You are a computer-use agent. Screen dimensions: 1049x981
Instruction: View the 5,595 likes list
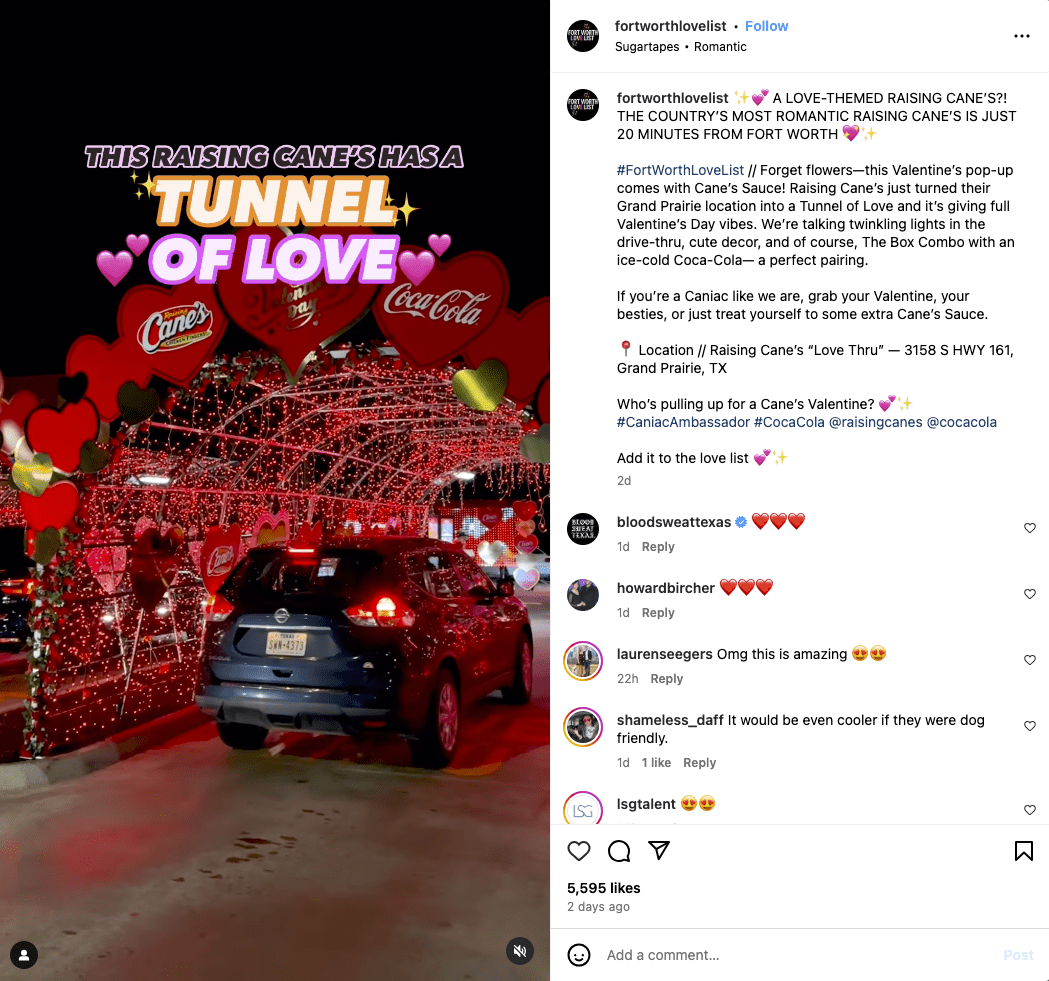coord(603,888)
